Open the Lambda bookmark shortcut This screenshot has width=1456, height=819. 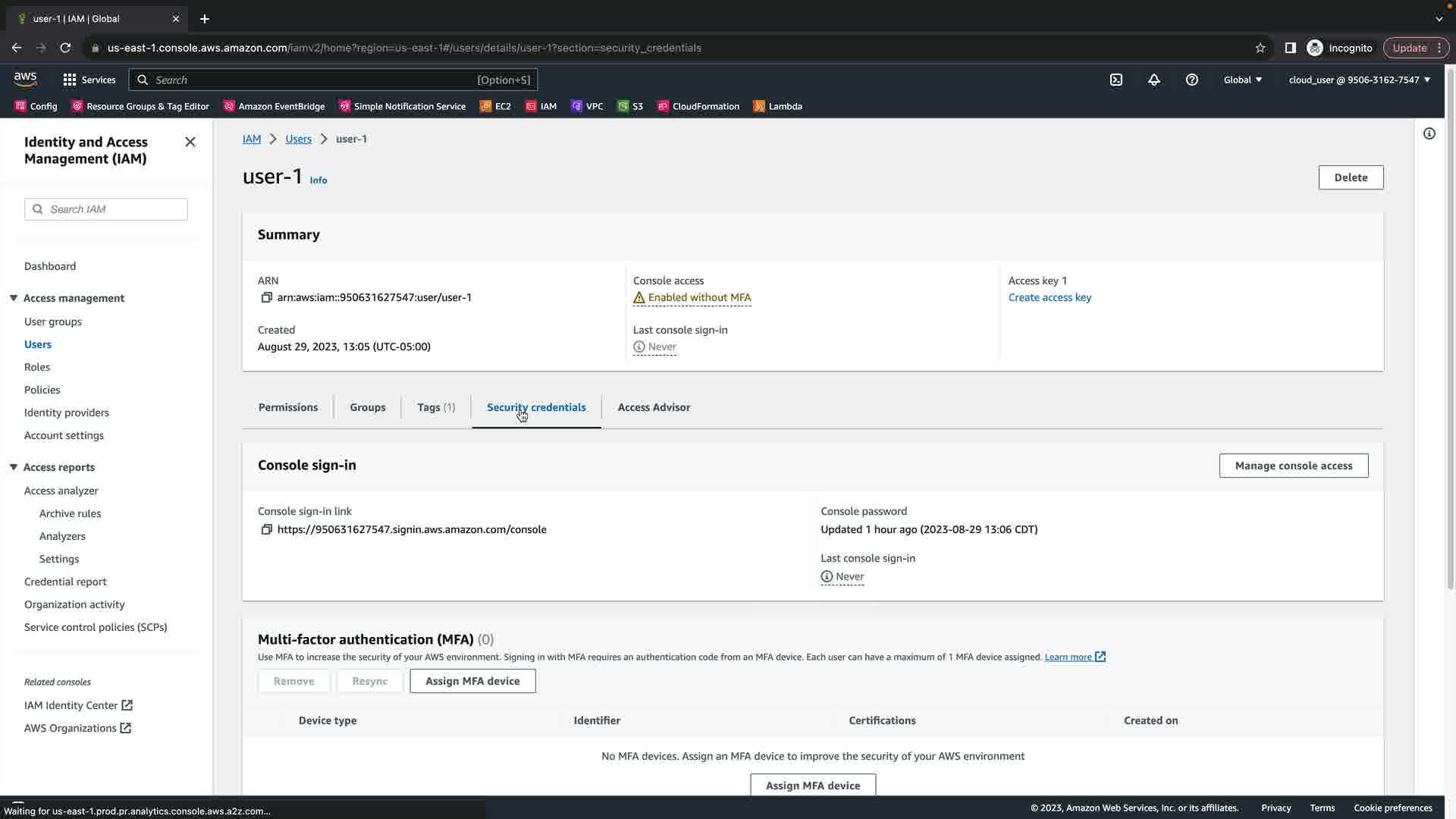click(x=777, y=106)
